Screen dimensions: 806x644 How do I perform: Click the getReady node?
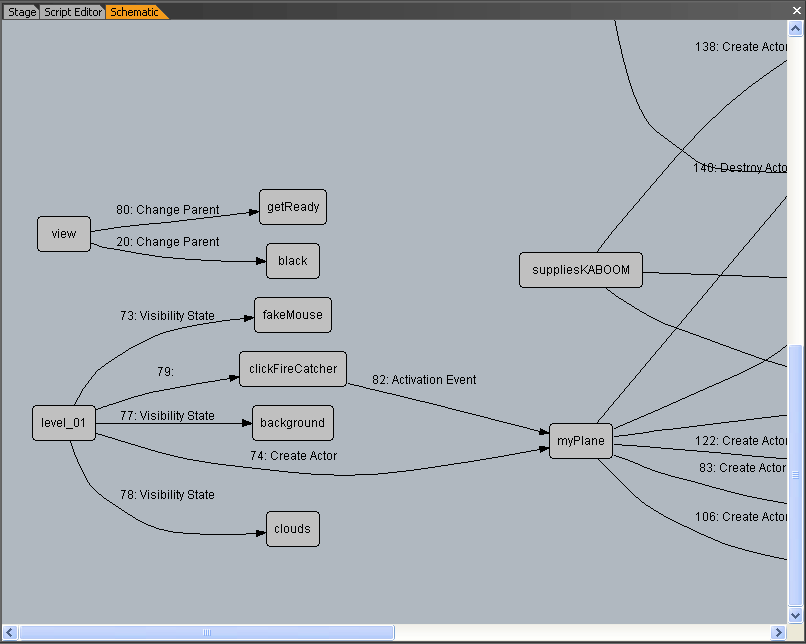293,207
